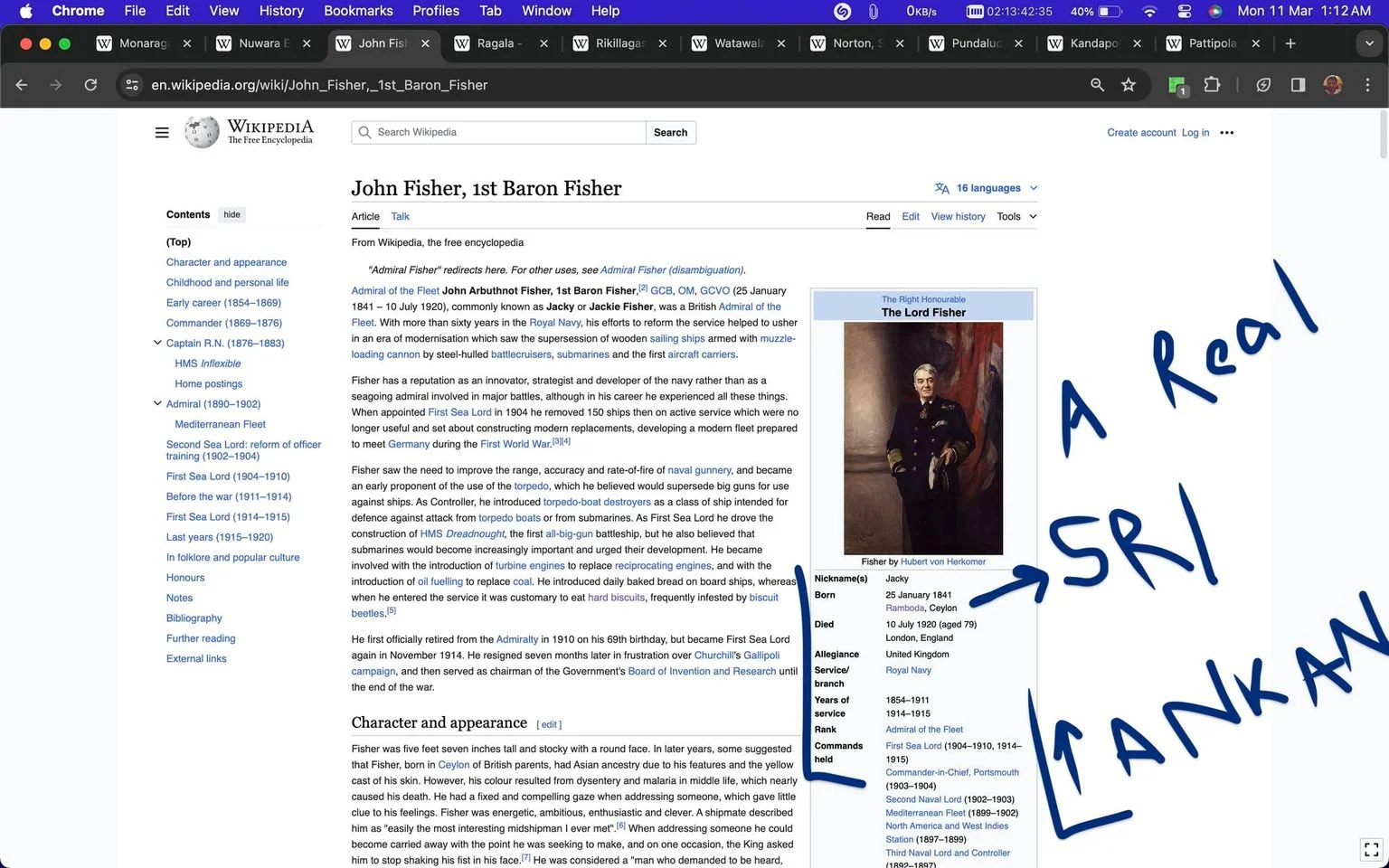The width and height of the screenshot is (1389, 868).
Task: Click the zoom magnifier in address bar
Action: 1097,85
